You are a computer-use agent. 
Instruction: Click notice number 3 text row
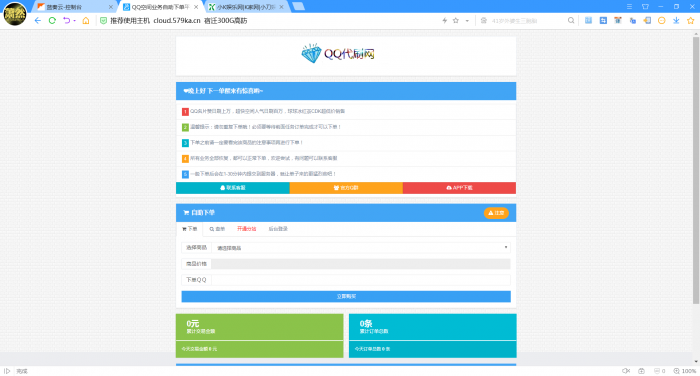pos(346,142)
